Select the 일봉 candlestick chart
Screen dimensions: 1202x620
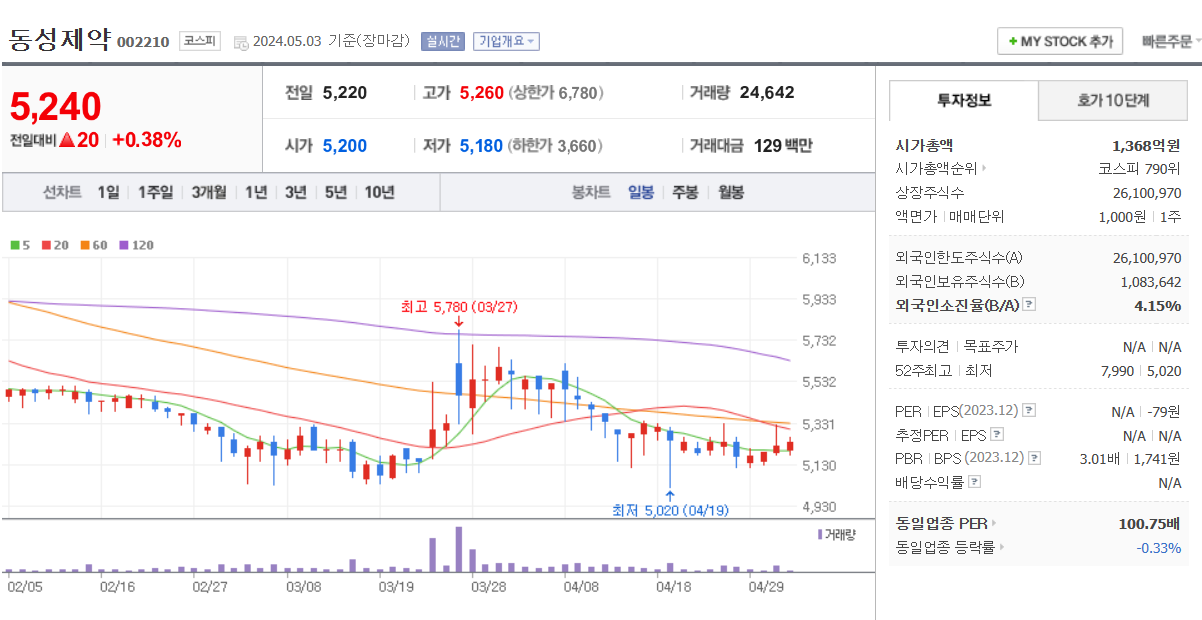pyautogui.click(x=641, y=192)
